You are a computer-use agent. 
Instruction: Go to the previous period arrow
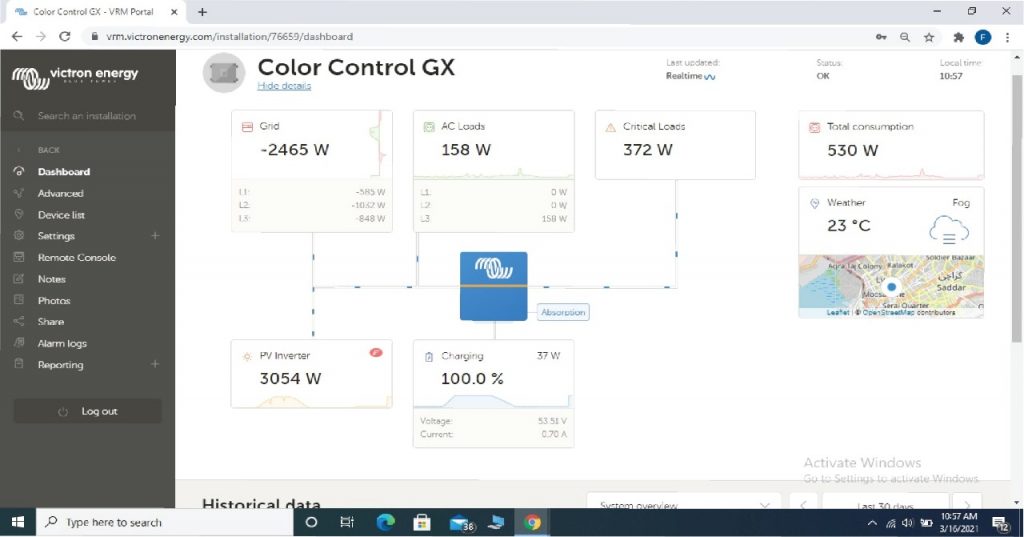pyautogui.click(x=804, y=502)
